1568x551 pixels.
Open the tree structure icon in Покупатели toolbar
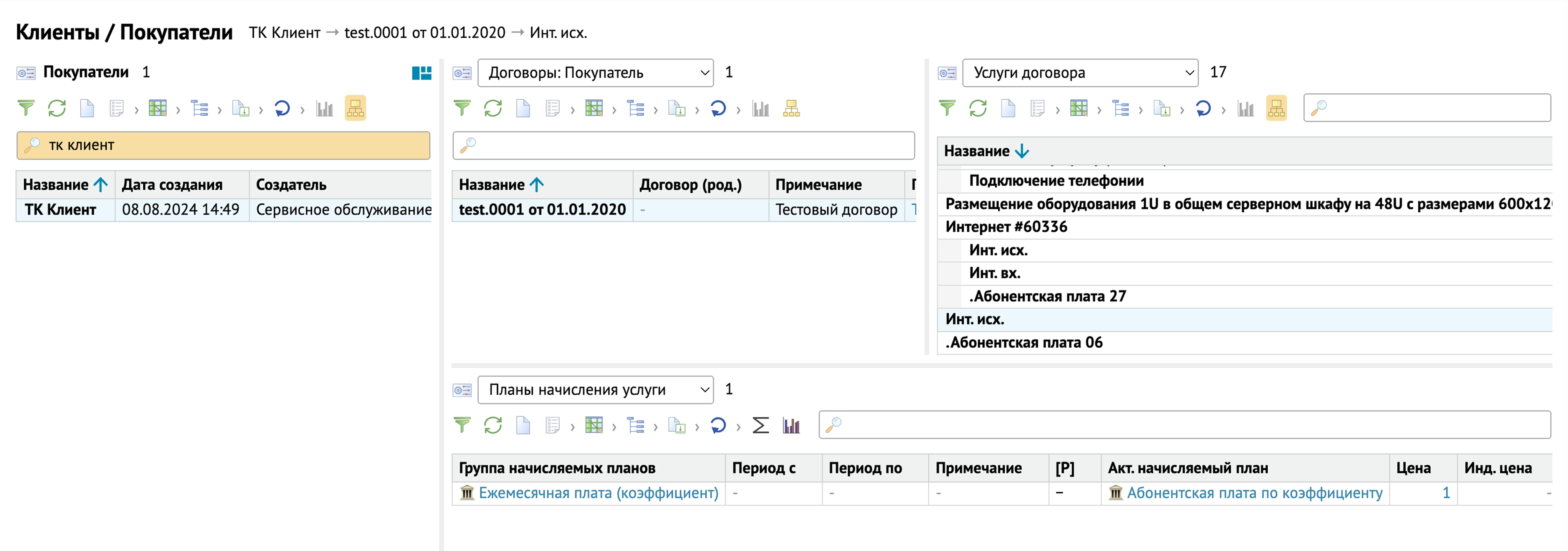coord(199,108)
